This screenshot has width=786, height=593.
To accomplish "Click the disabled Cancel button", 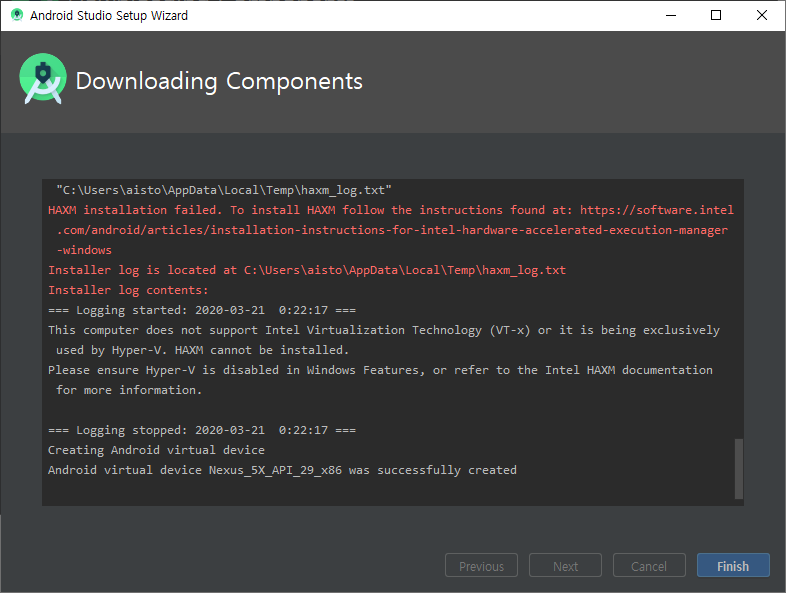I will [649, 565].
